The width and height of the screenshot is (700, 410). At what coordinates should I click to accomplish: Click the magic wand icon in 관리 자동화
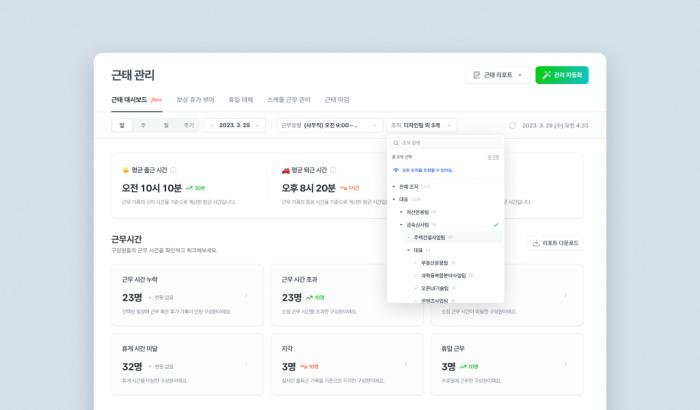coord(546,75)
